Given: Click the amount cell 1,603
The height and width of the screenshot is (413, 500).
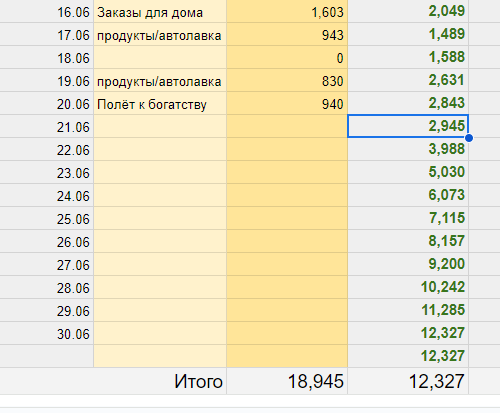Looking at the screenshot, I should (x=287, y=12).
